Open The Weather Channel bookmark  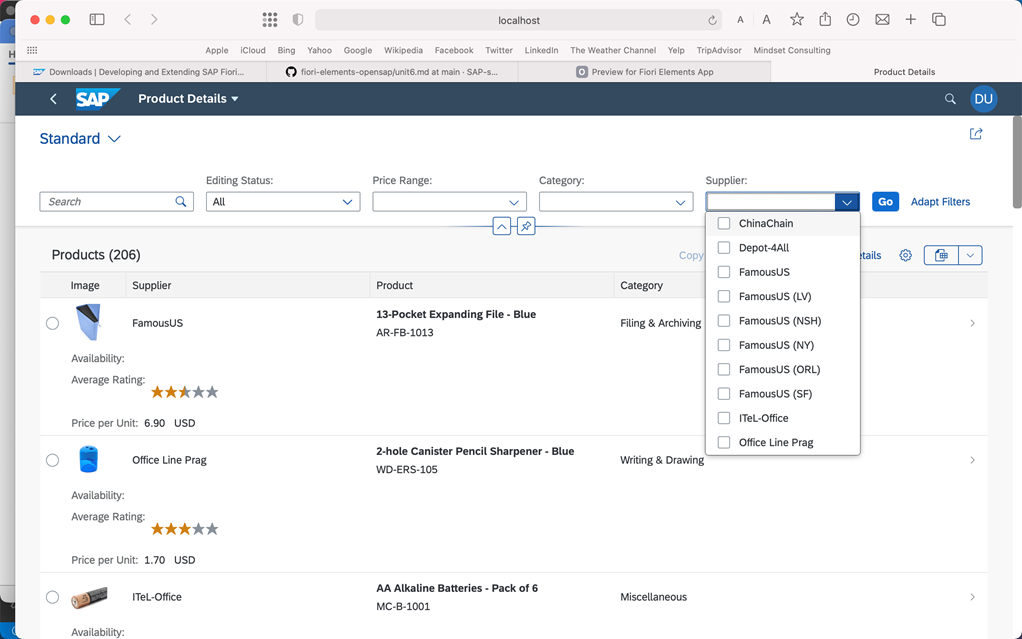[x=613, y=50]
